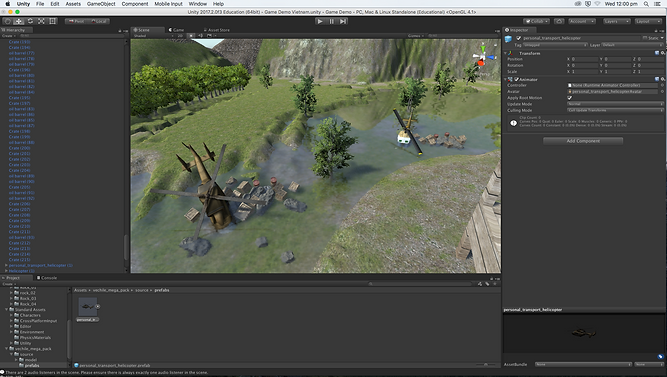The width and height of the screenshot is (667, 377).
Task: Select the Hand tool in toolbar
Action: tap(8, 21)
